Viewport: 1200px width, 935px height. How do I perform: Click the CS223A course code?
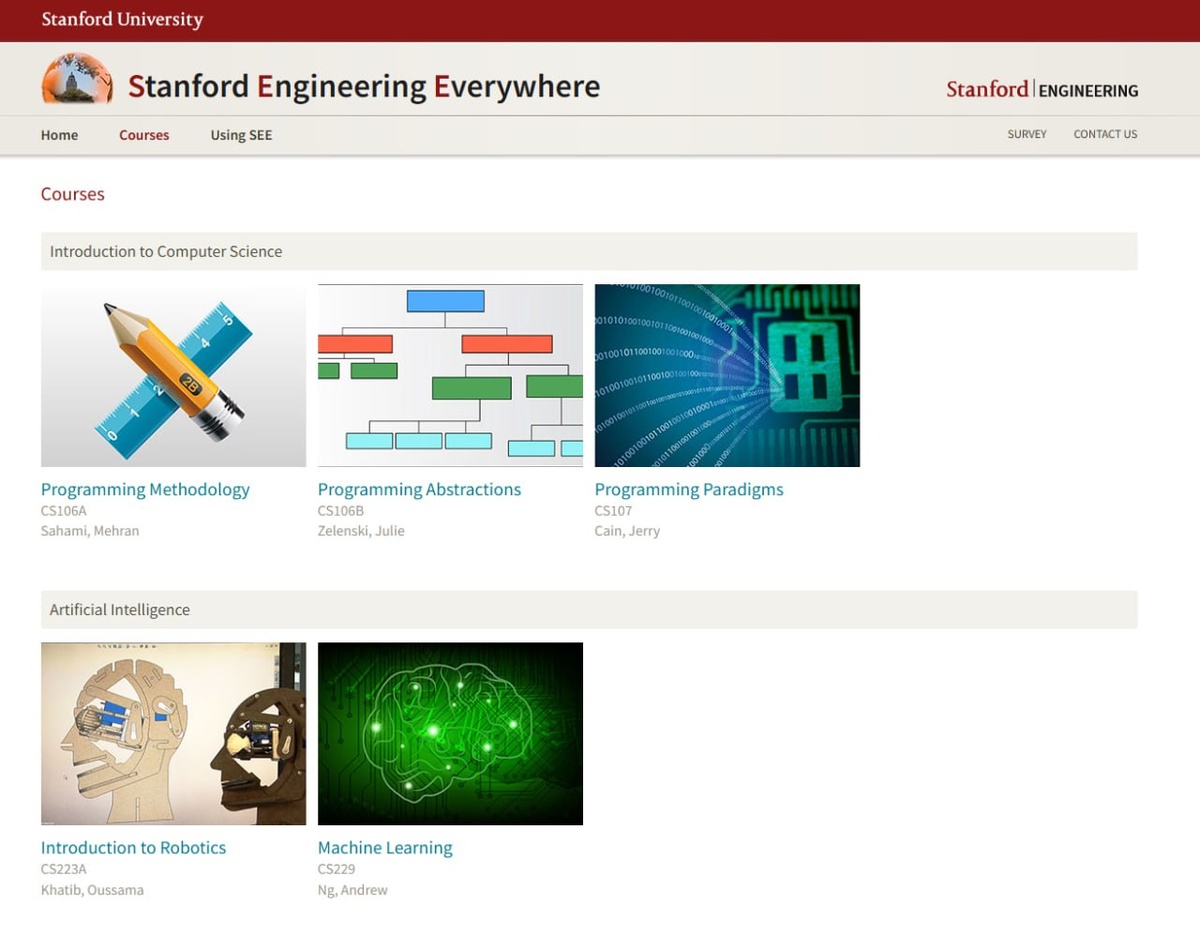pos(64,869)
